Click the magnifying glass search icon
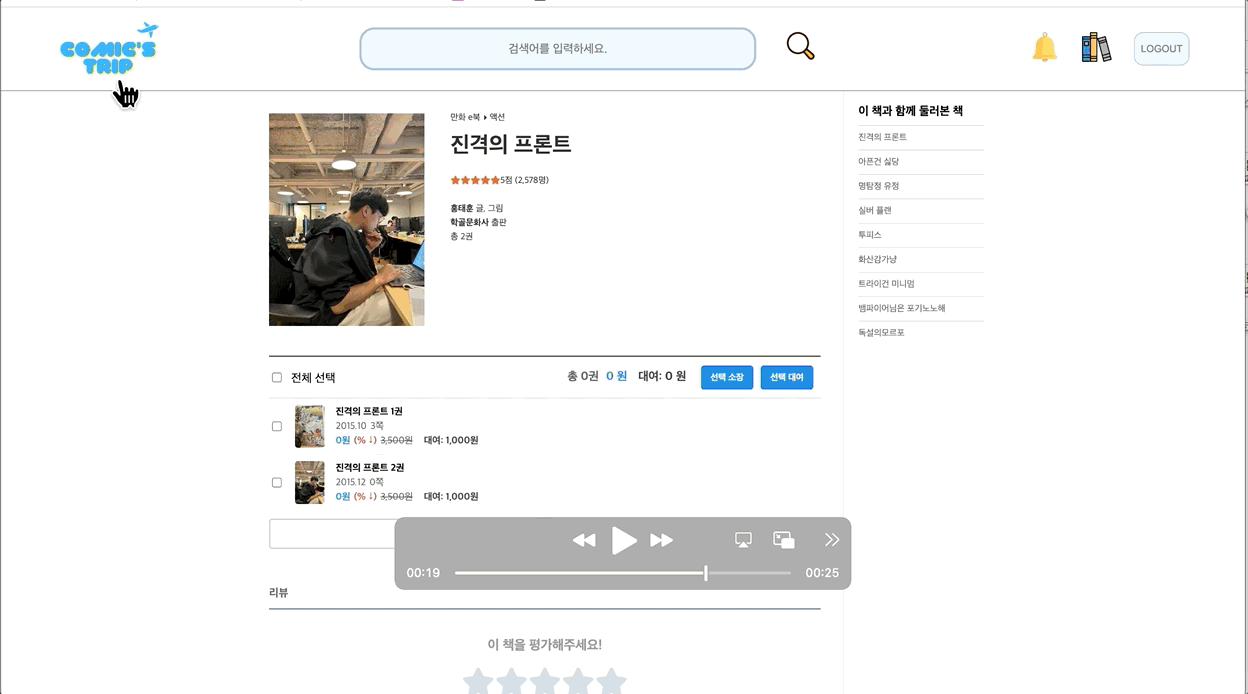The width and height of the screenshot is (1248, 694). 798,45
